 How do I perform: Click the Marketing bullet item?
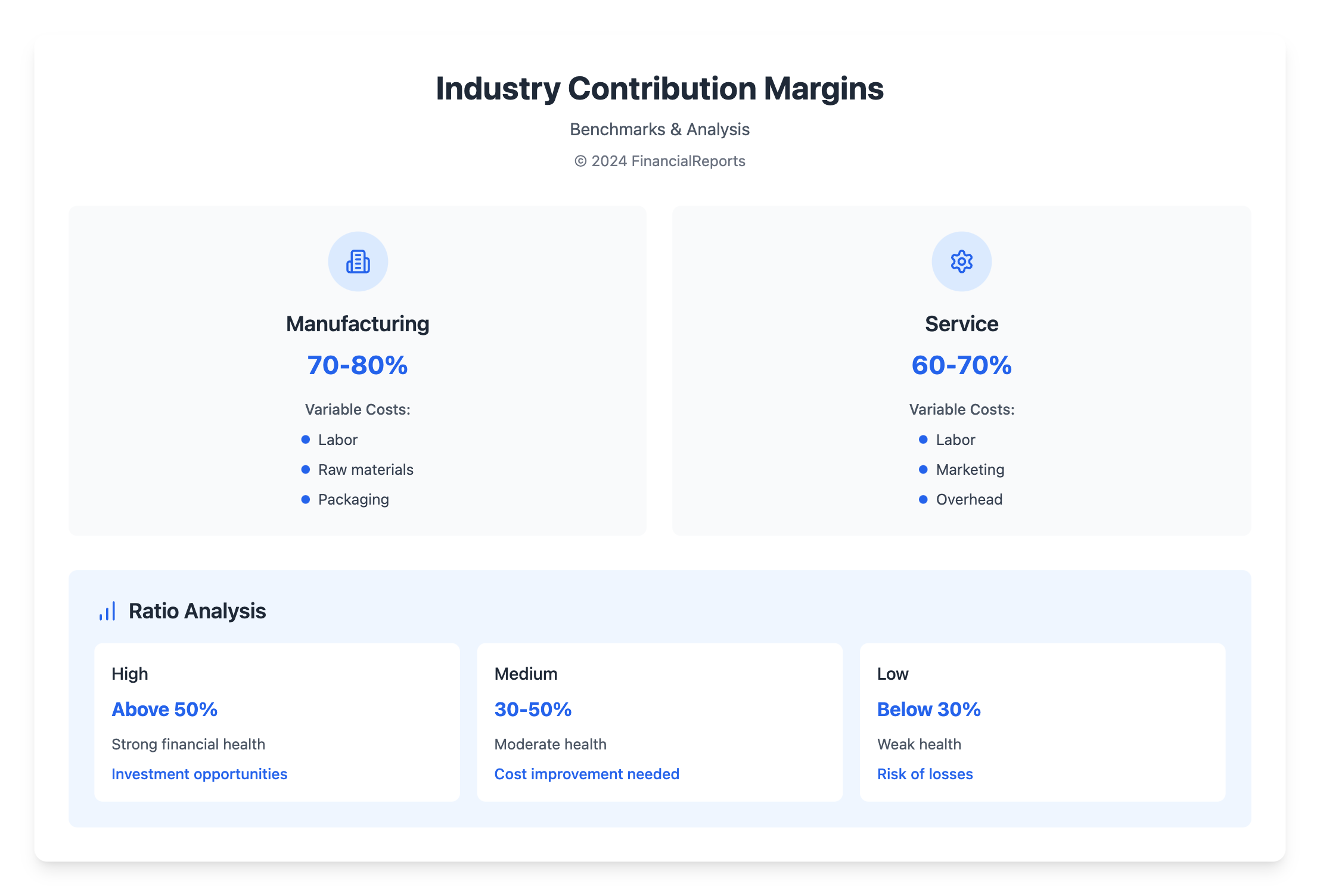pyautogui.click(x=970, y=469)
